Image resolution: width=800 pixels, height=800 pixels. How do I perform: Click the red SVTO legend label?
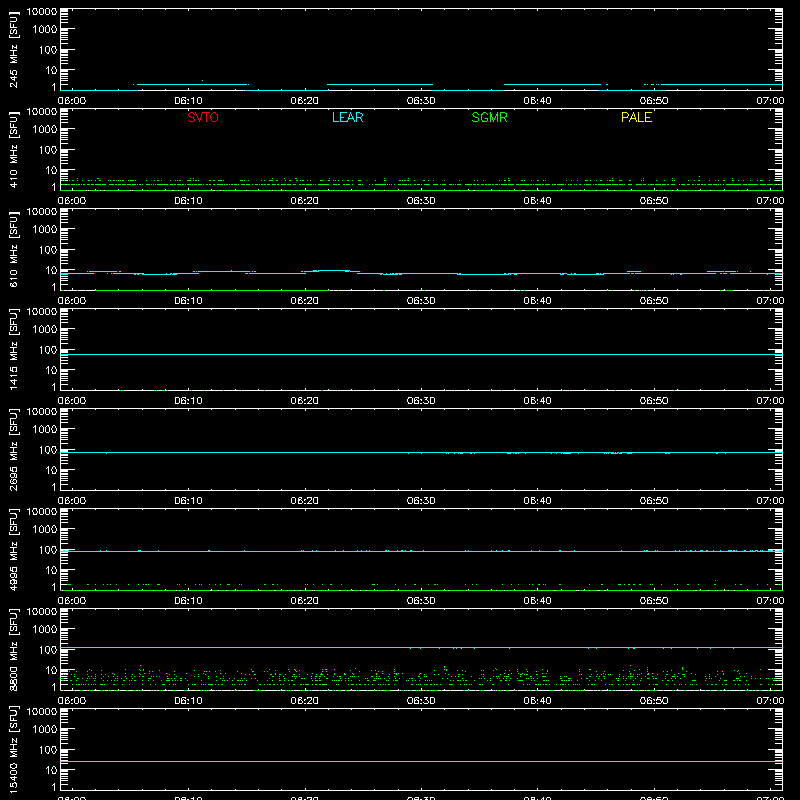click(203, 117)
